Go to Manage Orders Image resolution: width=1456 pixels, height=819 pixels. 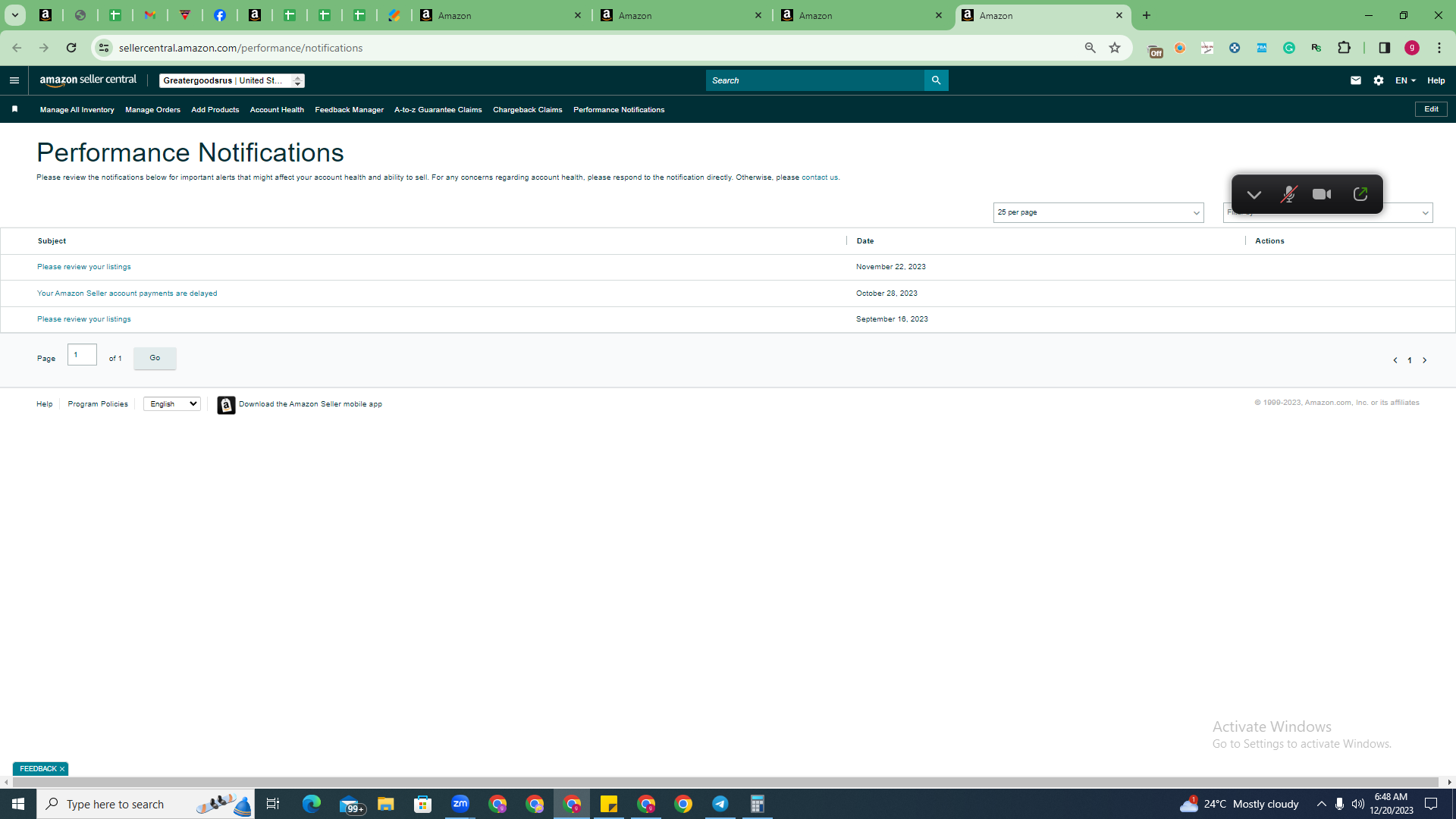tap(152, 110)
